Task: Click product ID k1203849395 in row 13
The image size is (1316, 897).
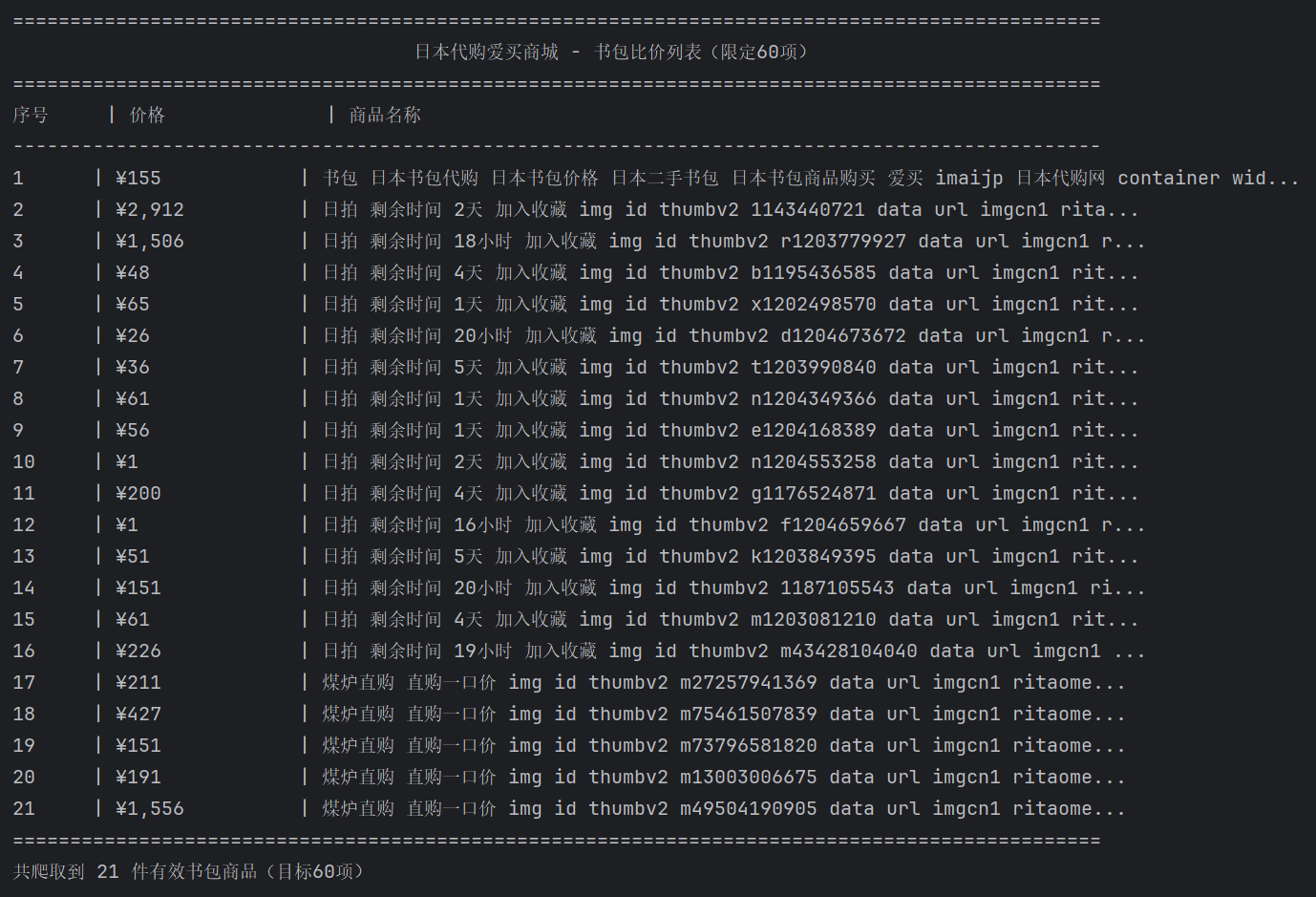Action: click(x=814, y=556)
